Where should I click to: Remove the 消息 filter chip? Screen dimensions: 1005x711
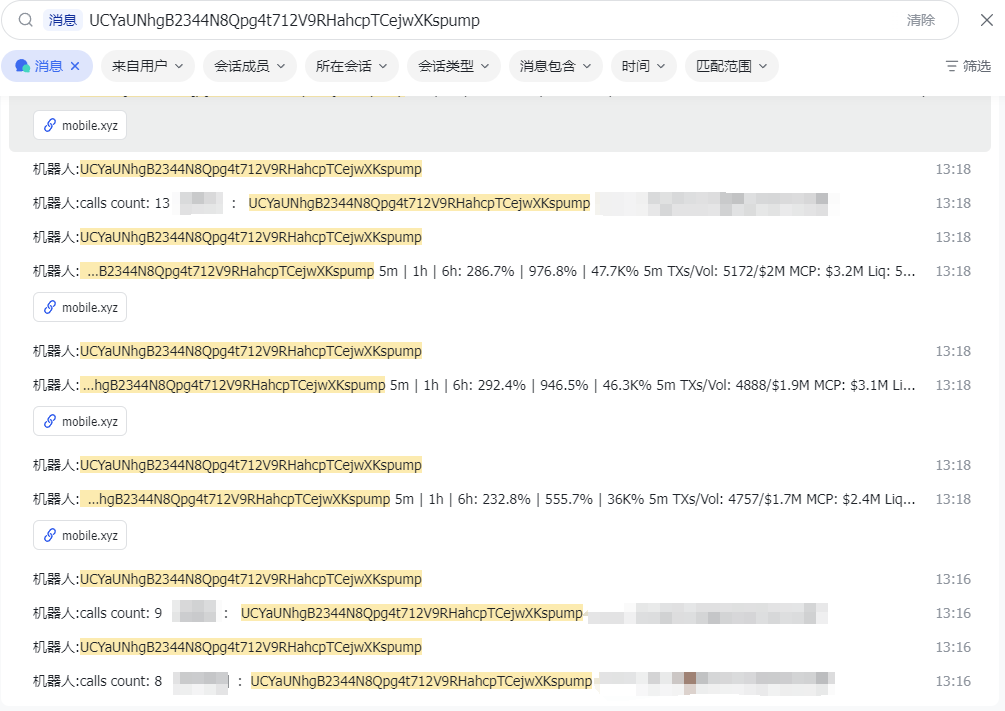(x=75, y=66)
